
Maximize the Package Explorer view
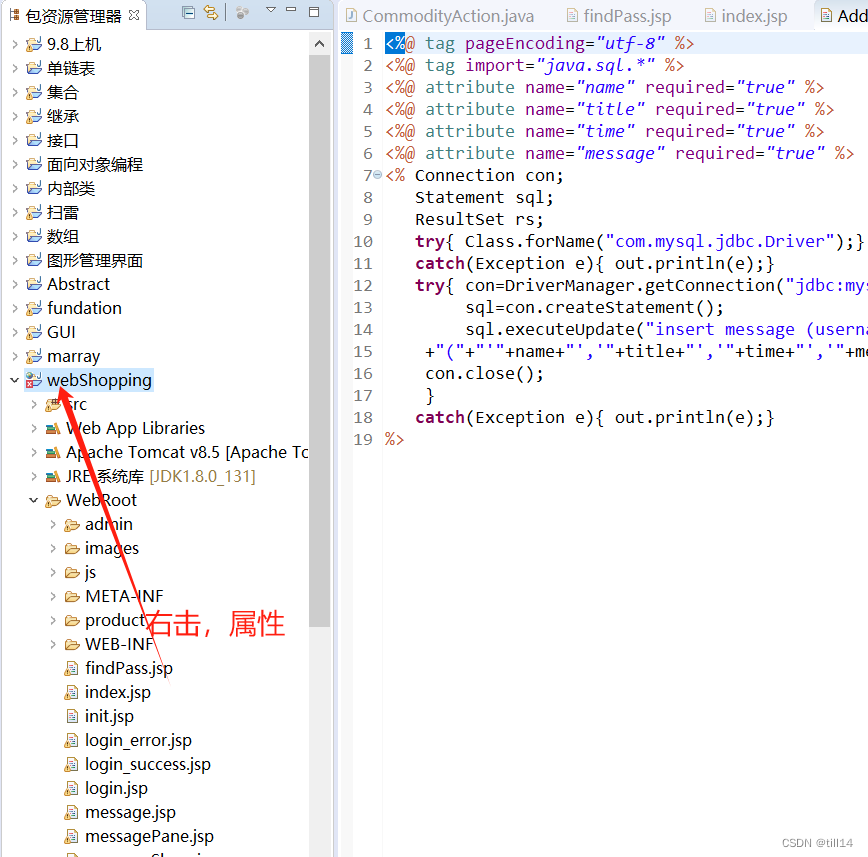[314, 10]
